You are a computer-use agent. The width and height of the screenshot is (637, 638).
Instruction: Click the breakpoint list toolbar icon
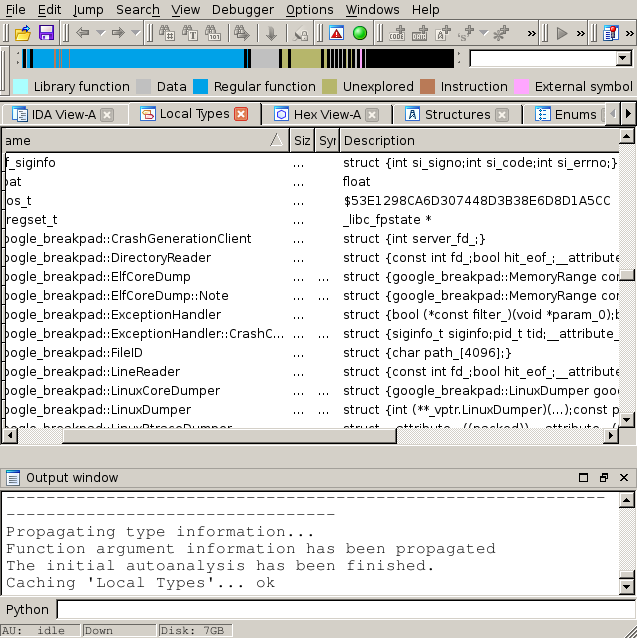611,33
